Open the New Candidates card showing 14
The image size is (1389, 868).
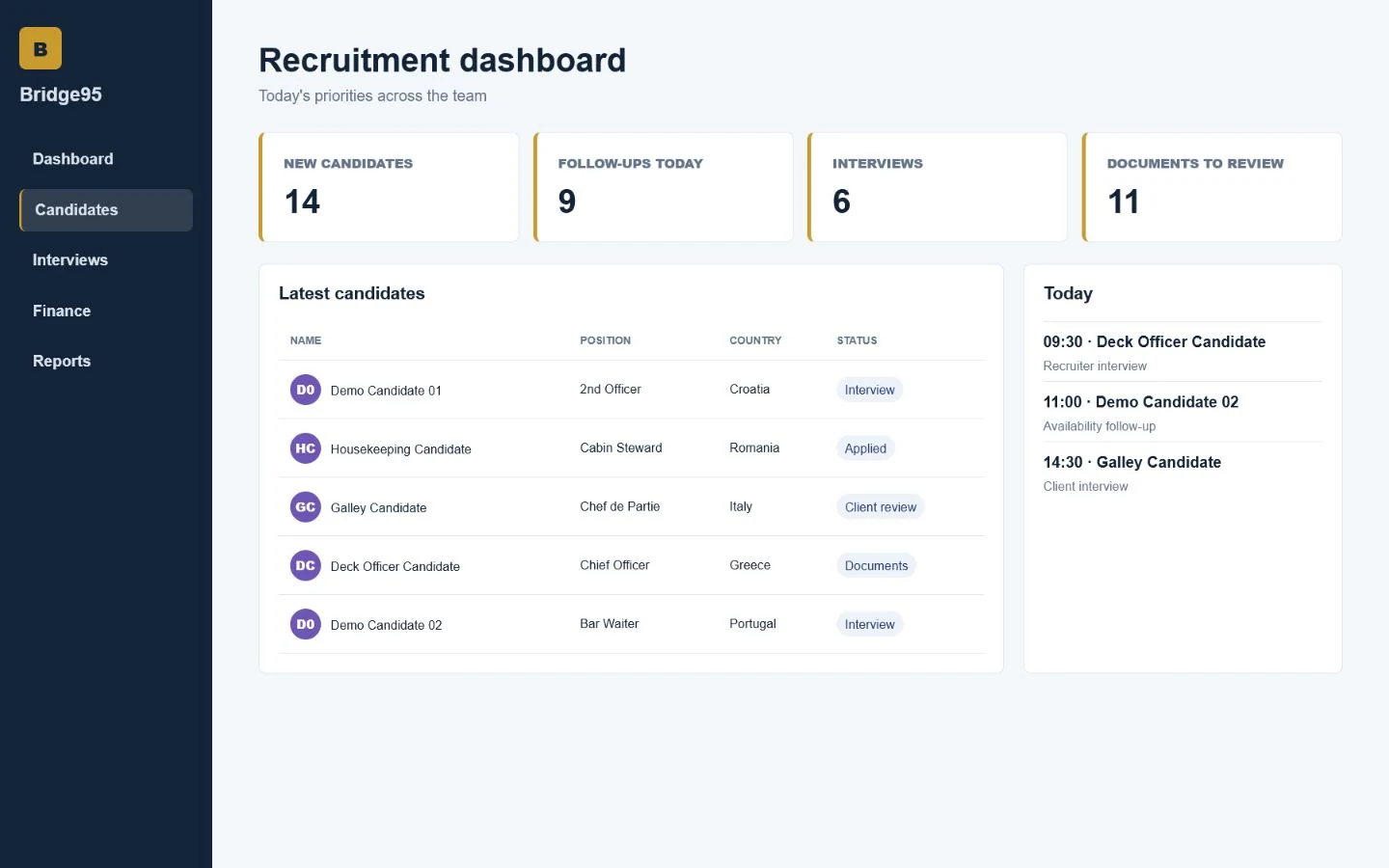point(389,187)
